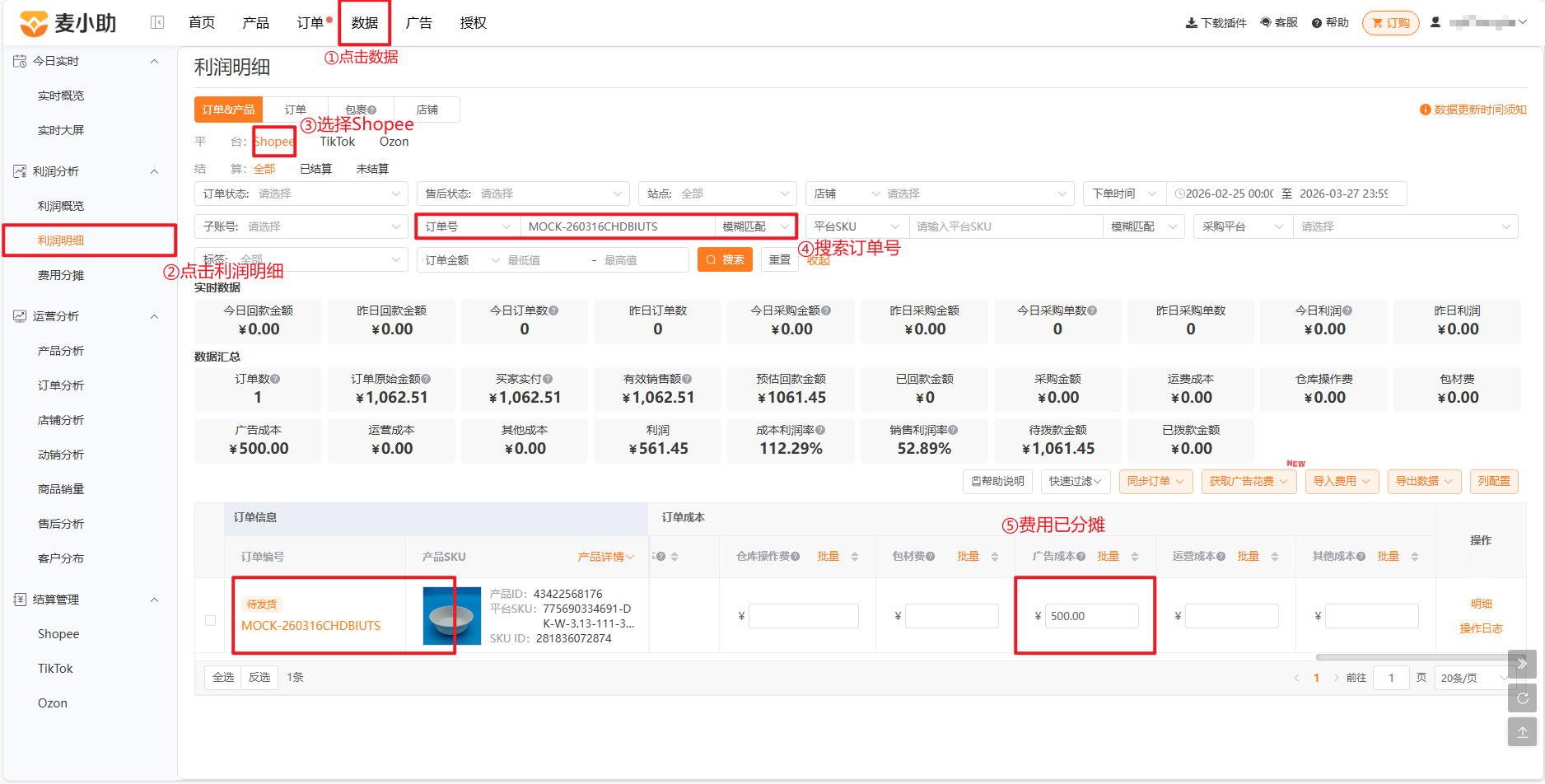Click the 利润分析 chart icon
The height and width of the screenshot is (784, 1545).
pos(20,171)
